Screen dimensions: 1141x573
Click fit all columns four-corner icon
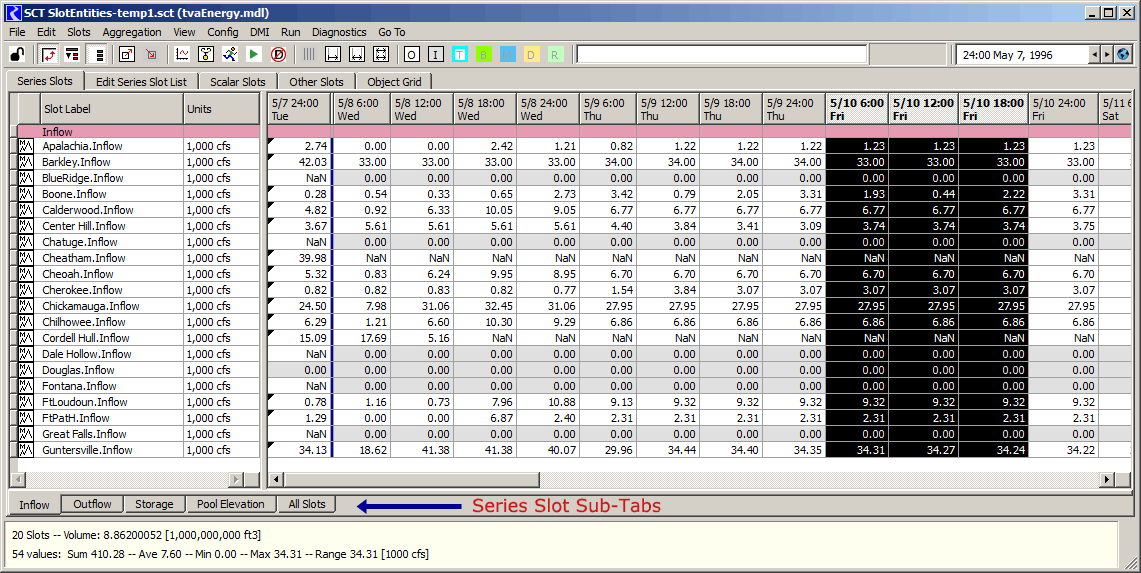coord(381,55)
